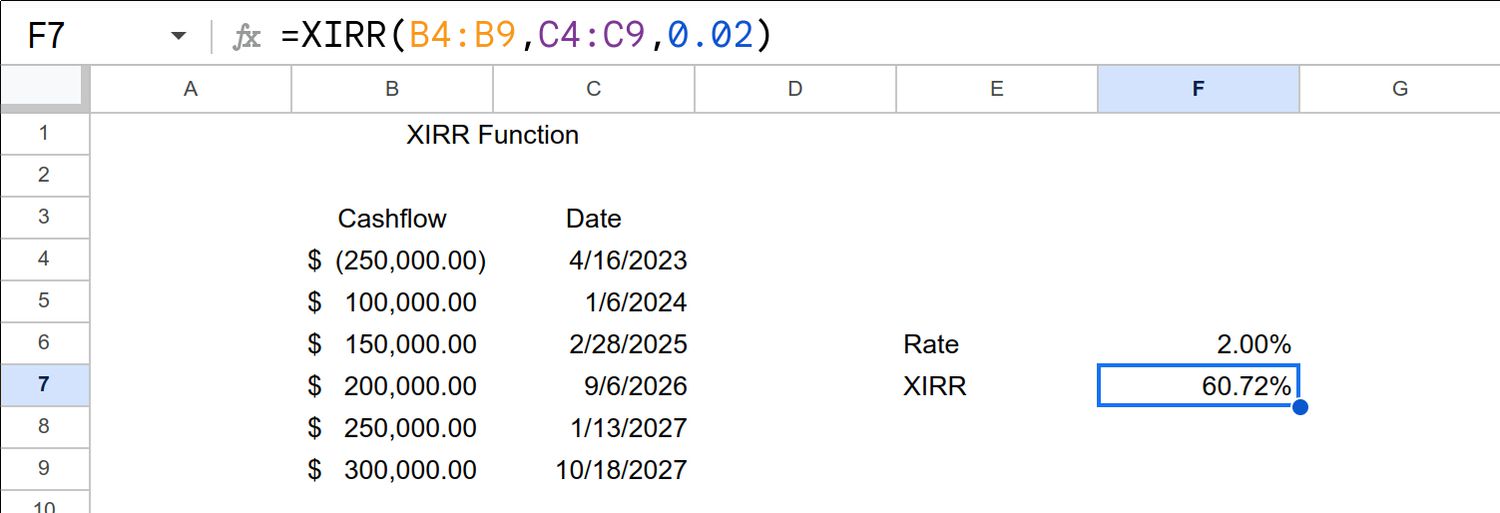Image resolution: width=1500 pixels, height=513 pixels.
Task: Select column G header
Action: pyautogui.click(x=1400, y=89)
